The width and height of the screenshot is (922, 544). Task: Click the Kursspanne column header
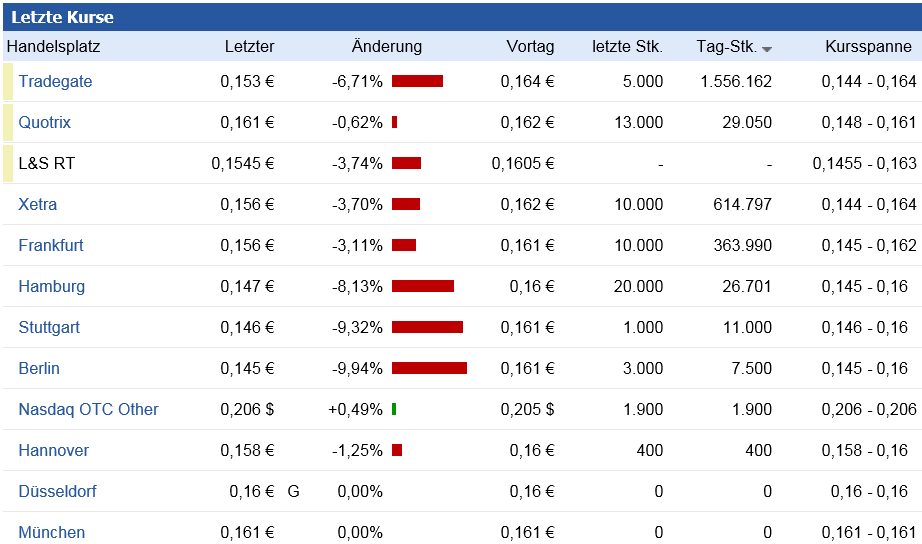(868, 46)
